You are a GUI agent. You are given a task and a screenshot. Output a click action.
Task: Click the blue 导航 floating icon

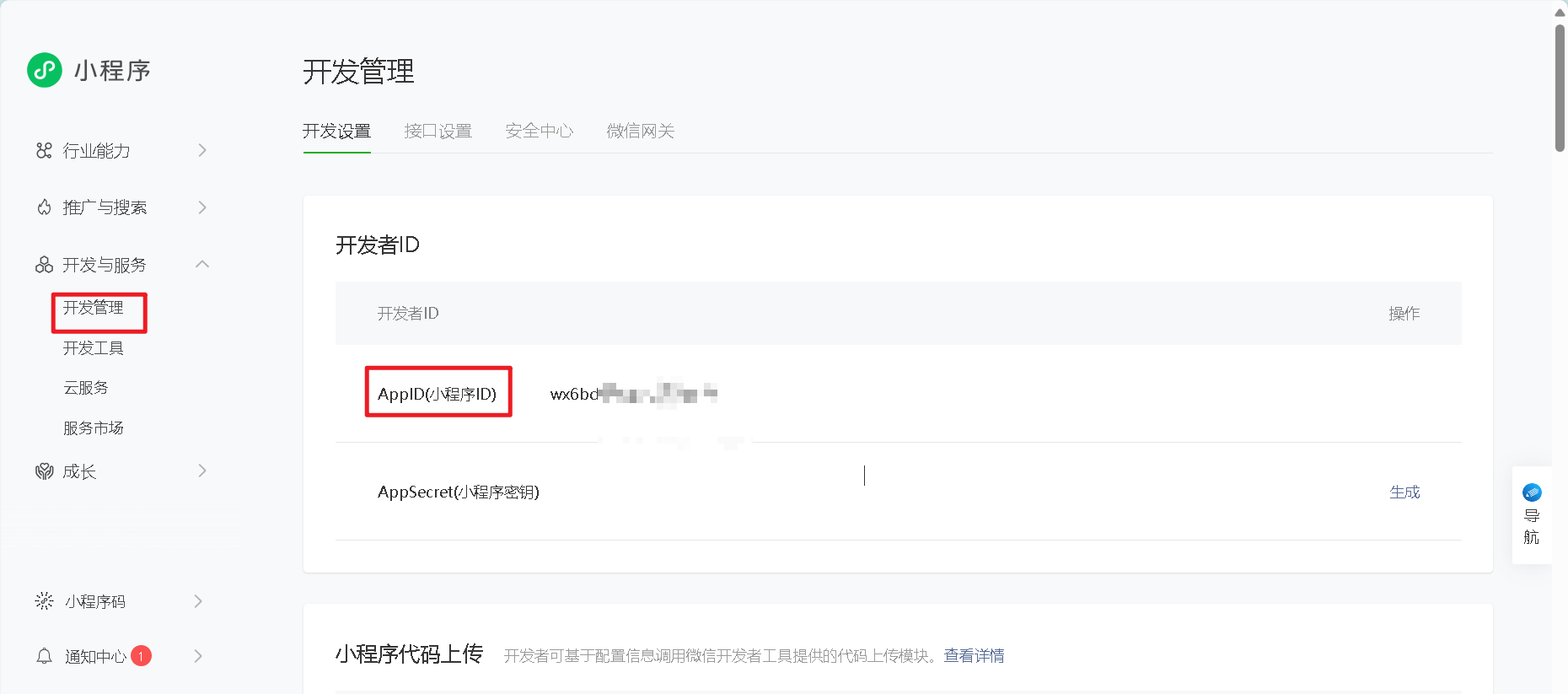pyautogui.click(x=1532, y=492)
